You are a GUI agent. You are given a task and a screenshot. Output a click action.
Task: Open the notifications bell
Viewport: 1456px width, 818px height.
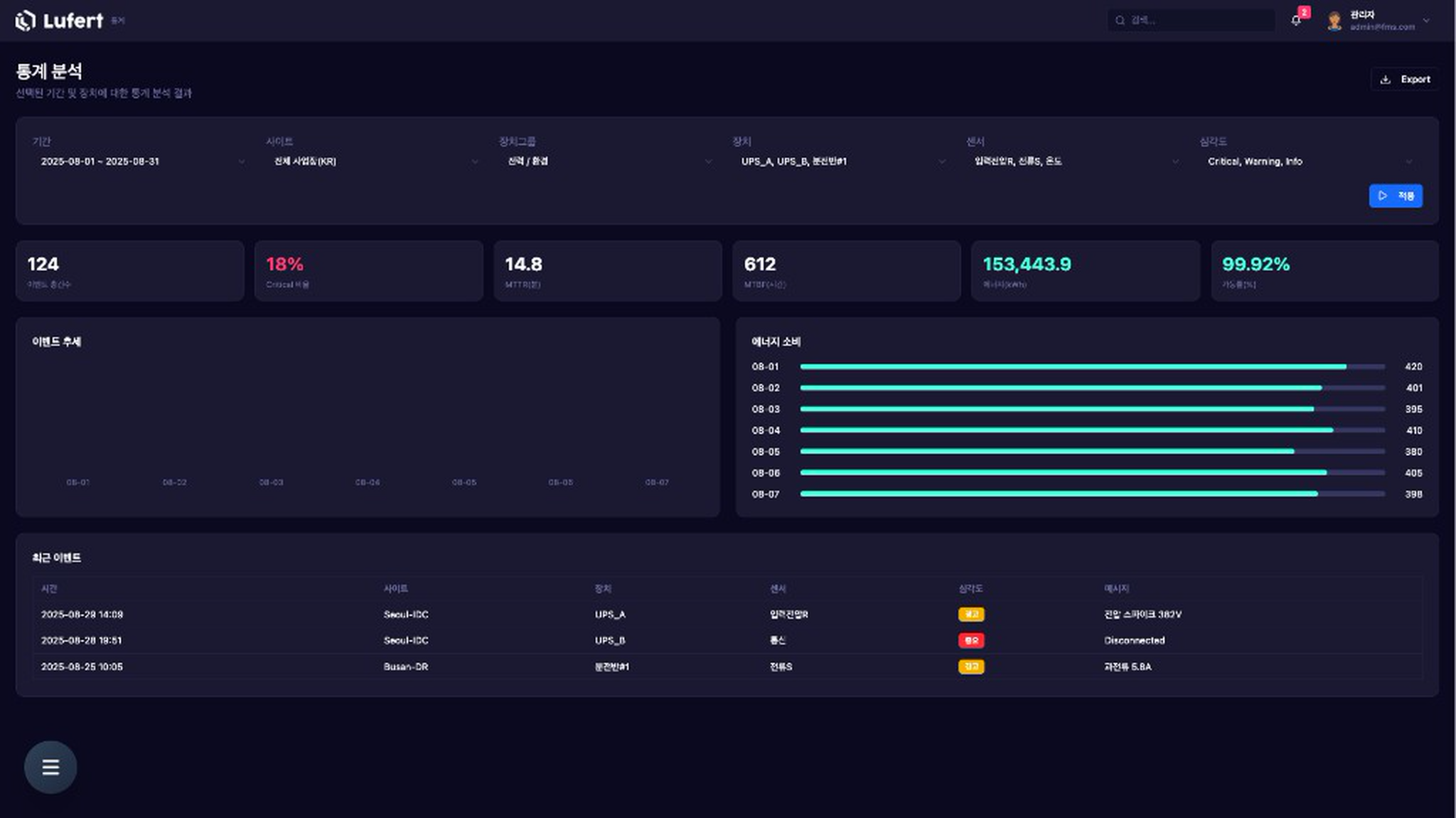pyautogui.click(x=1296, y=21)
